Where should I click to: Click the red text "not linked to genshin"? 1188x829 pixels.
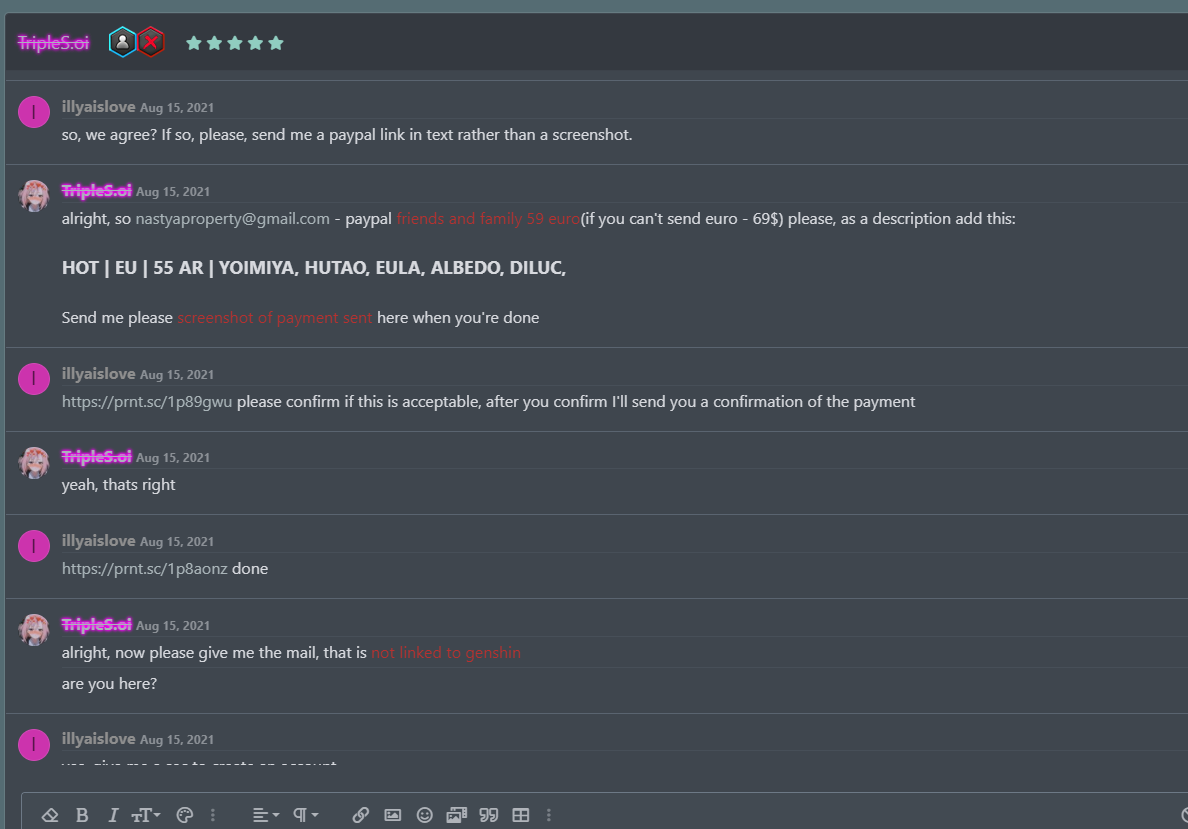(x=446, y=653)
